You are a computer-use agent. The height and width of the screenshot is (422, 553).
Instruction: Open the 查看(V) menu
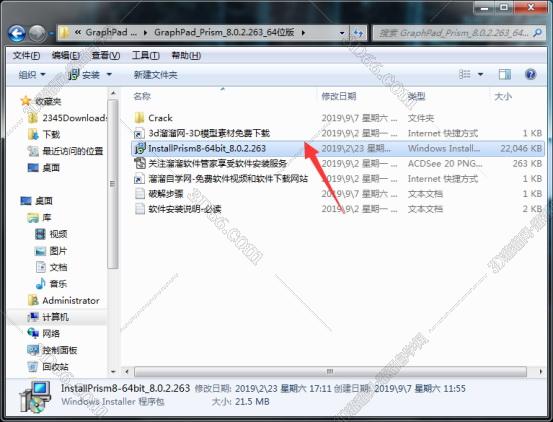tap(105, 55)
